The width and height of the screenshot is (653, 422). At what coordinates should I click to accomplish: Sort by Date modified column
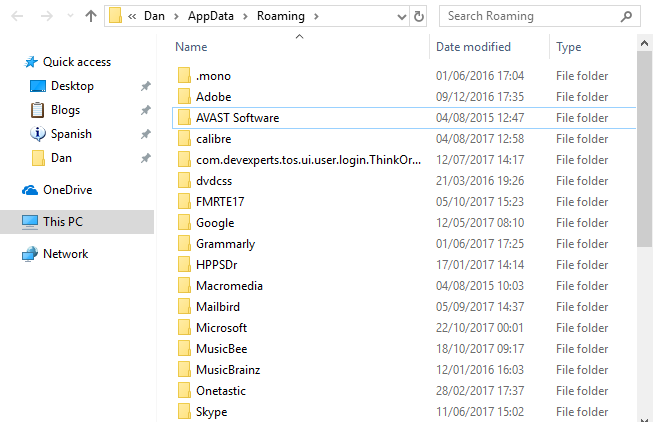pos(473,47)
